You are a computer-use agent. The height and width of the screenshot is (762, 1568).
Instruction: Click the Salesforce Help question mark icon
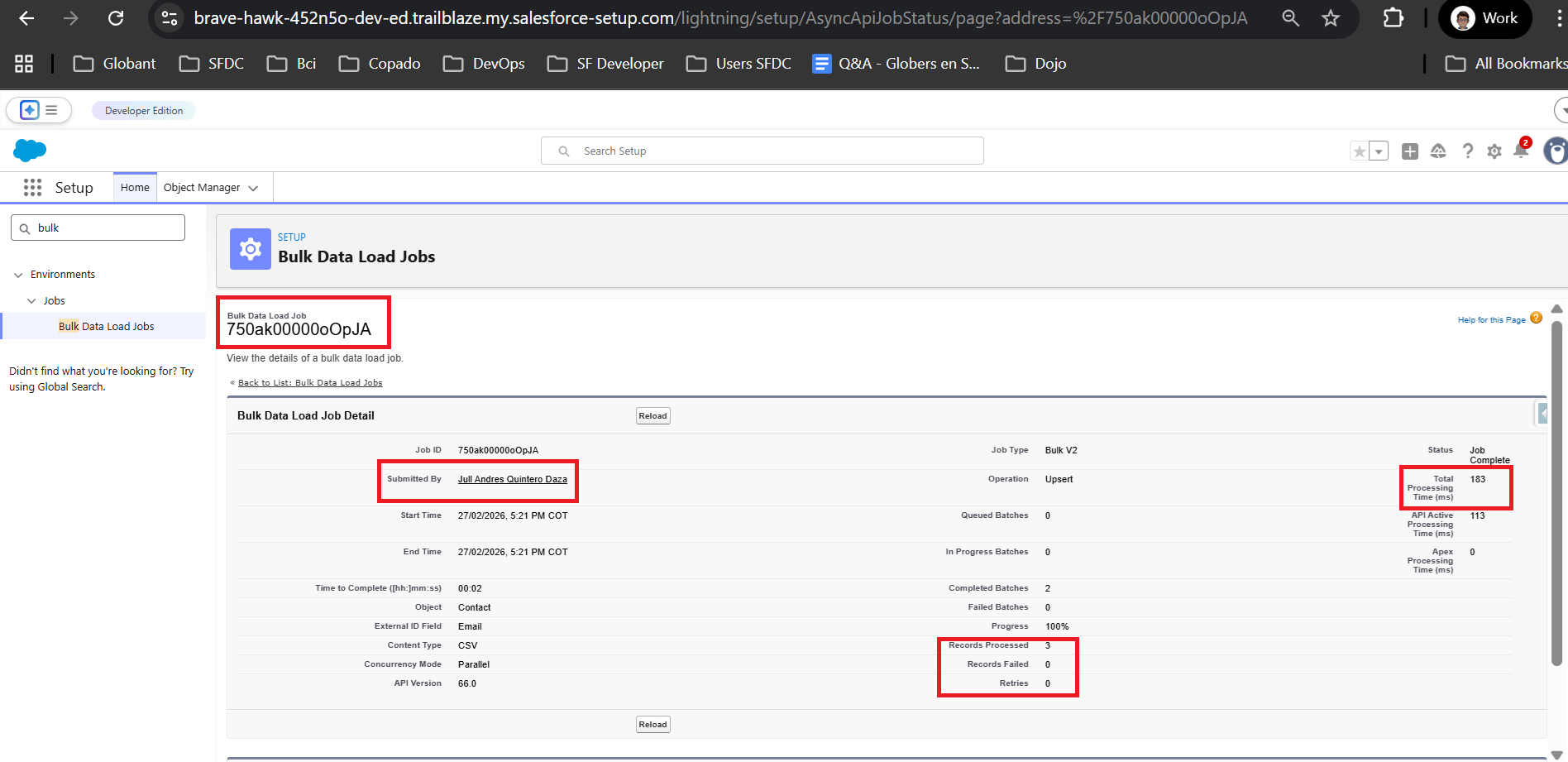tap(1467, 151)
